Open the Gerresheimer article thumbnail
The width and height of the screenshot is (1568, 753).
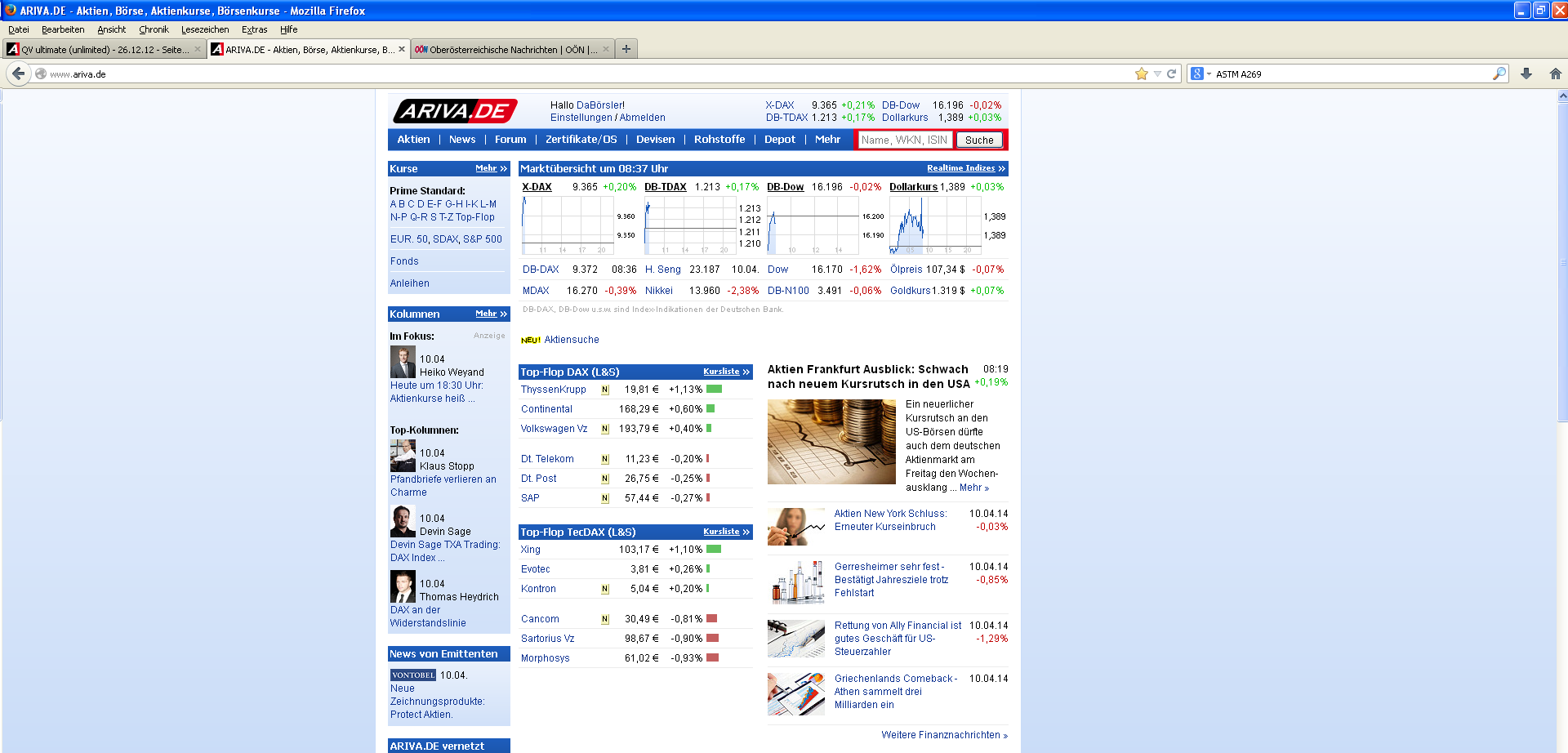796,581
